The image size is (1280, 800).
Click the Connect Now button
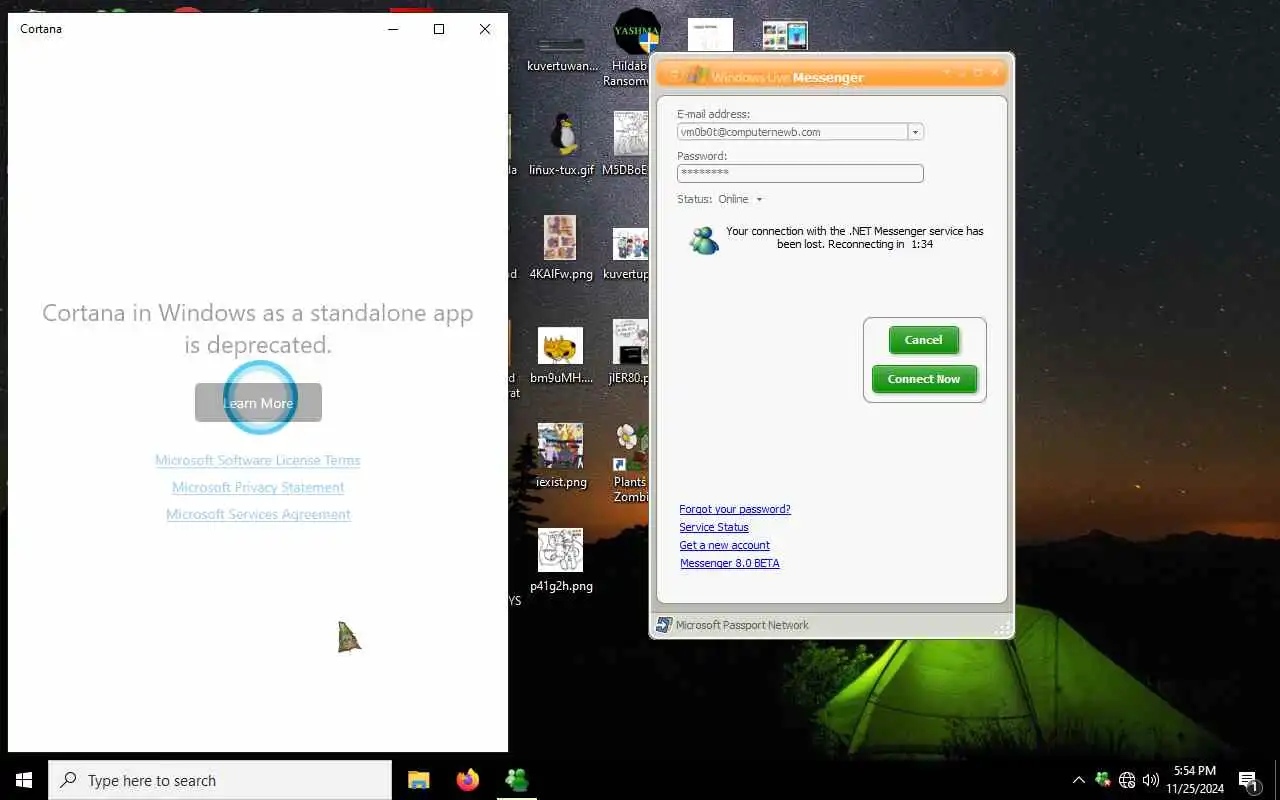(923, 379)
